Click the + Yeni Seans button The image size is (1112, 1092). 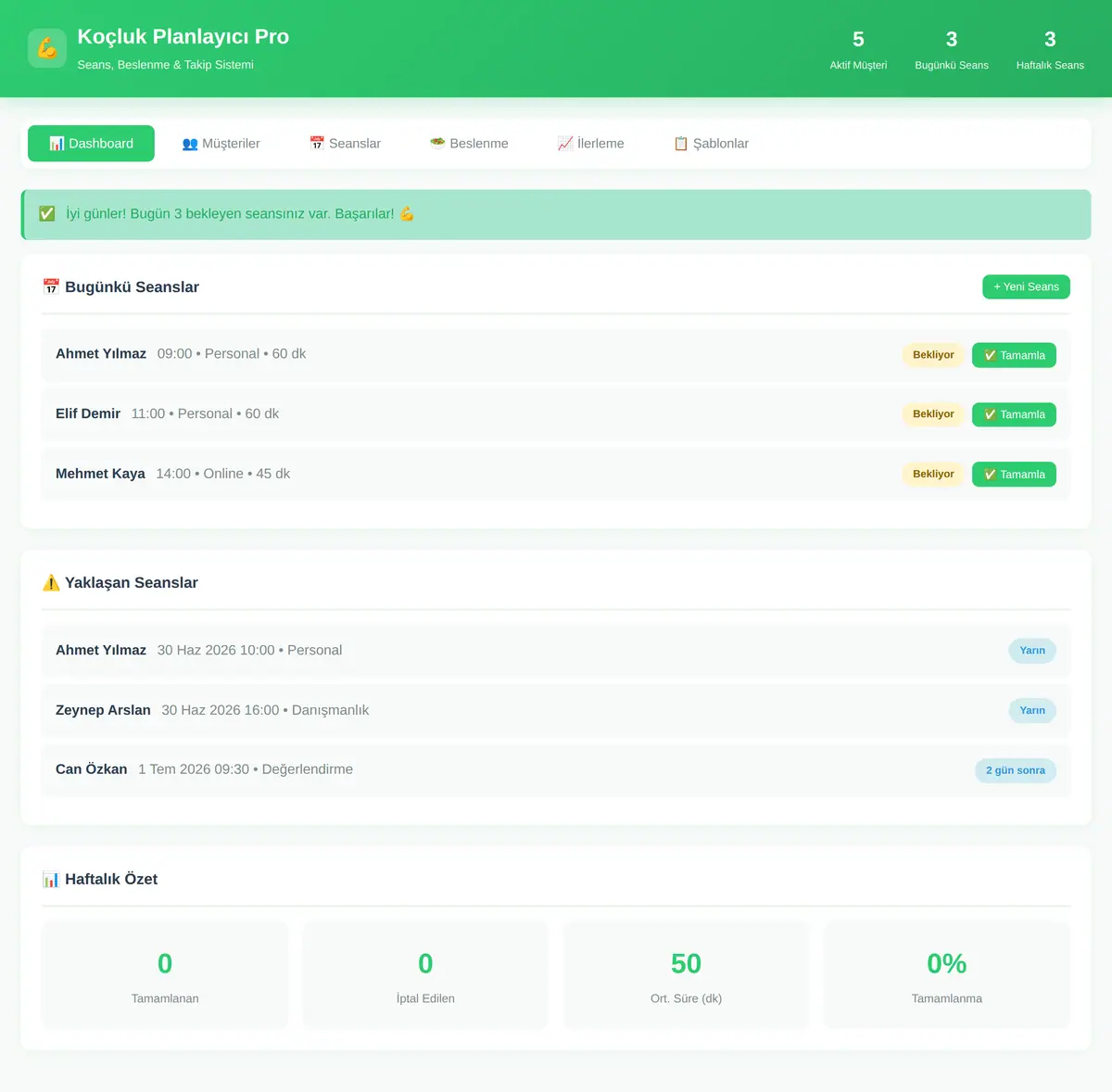point(1026,287)
